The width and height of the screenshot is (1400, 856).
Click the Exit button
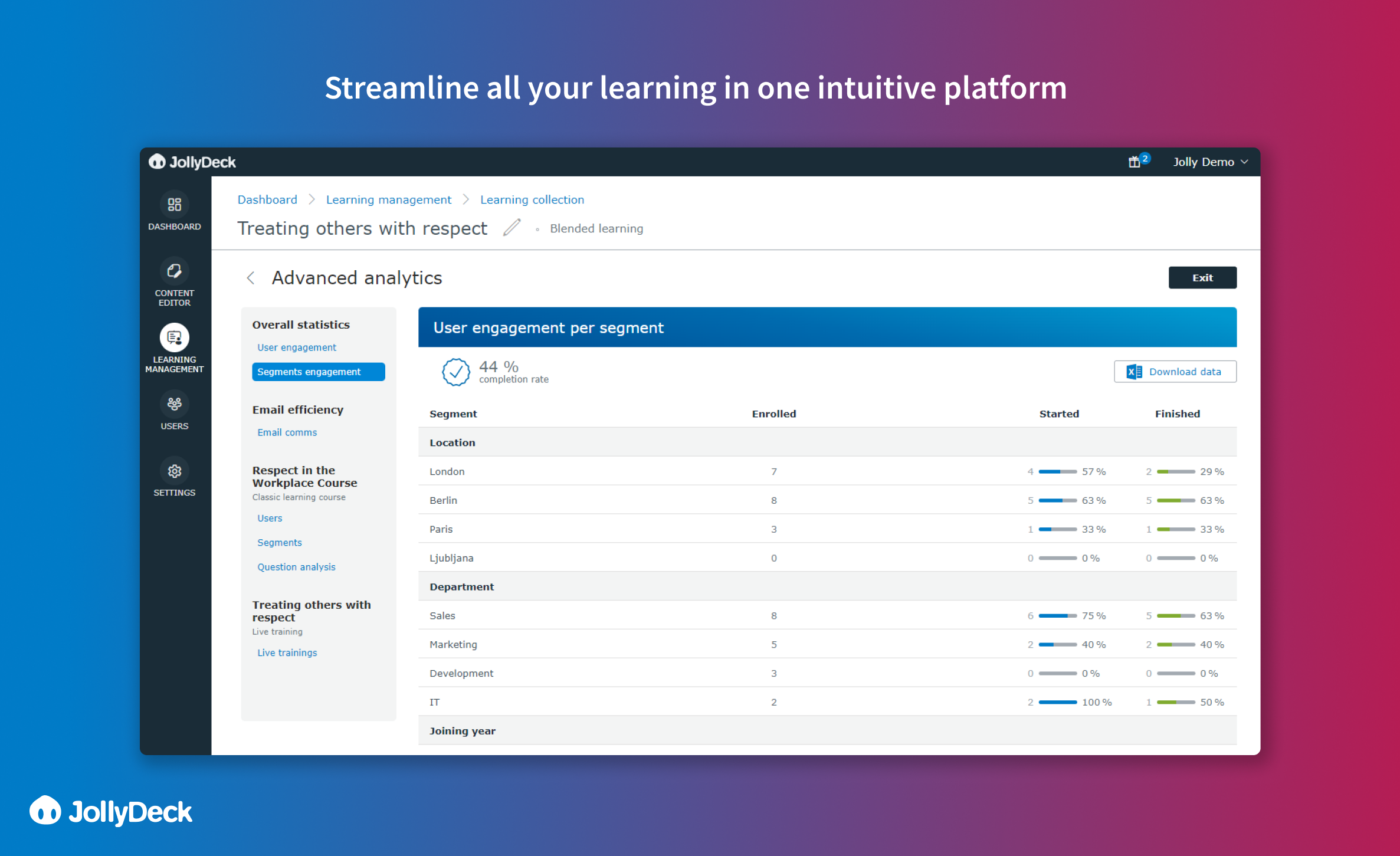pos(1202,278)
